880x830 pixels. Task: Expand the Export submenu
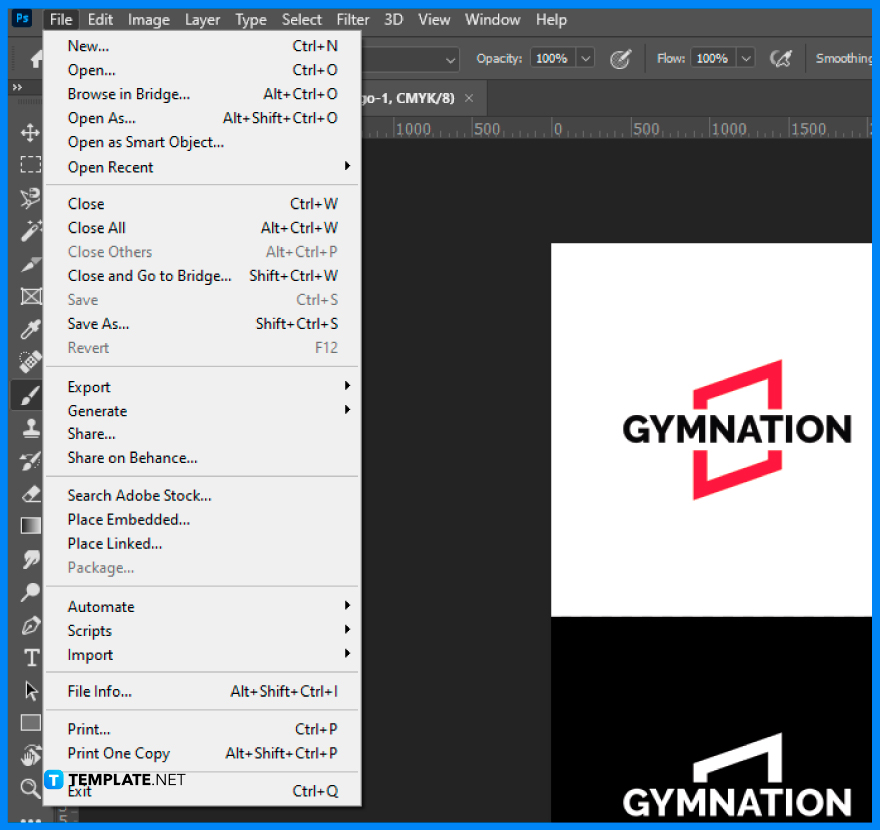click(x=88, y=387)
